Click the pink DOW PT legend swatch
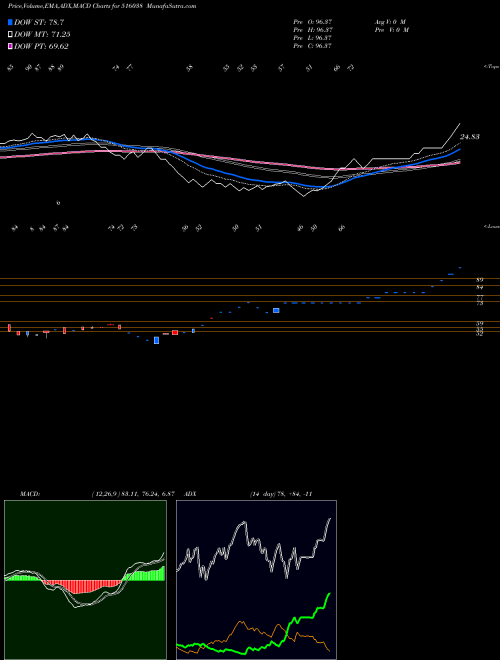 [x=10, y=47]
